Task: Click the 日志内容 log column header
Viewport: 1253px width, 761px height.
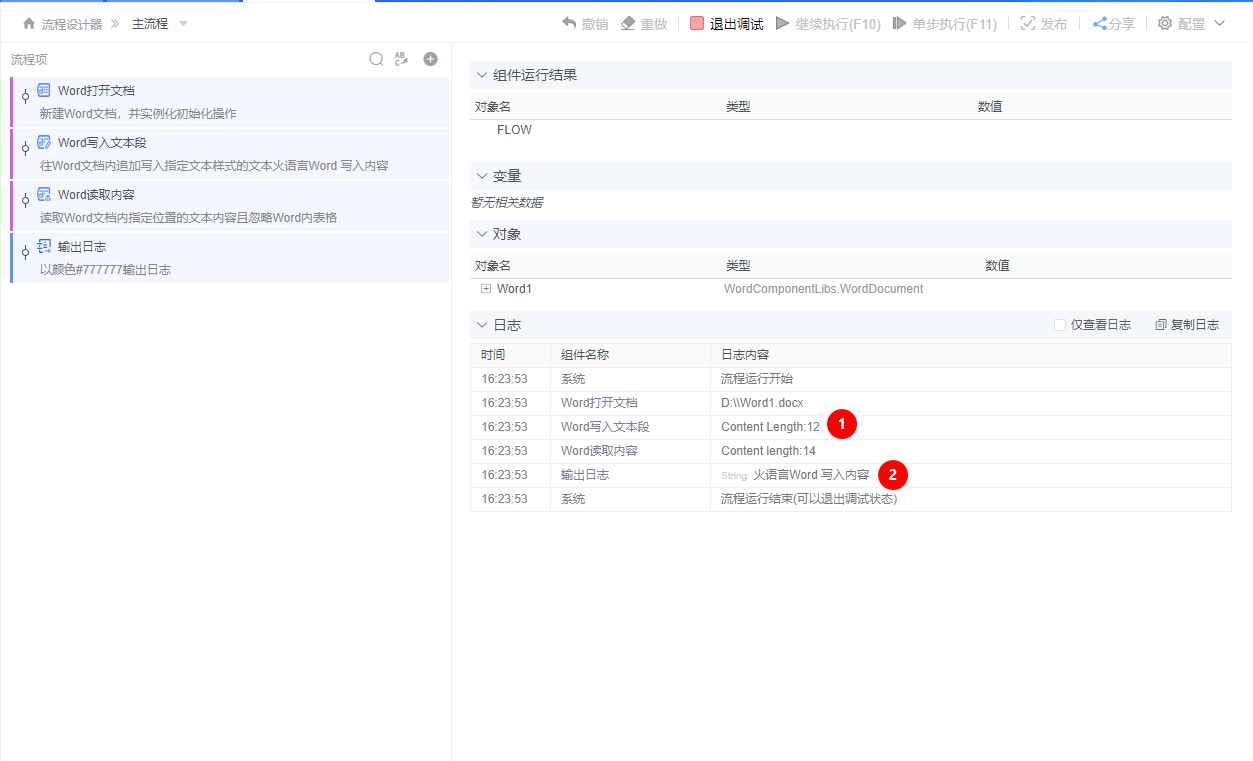Action: click(745, 355)
